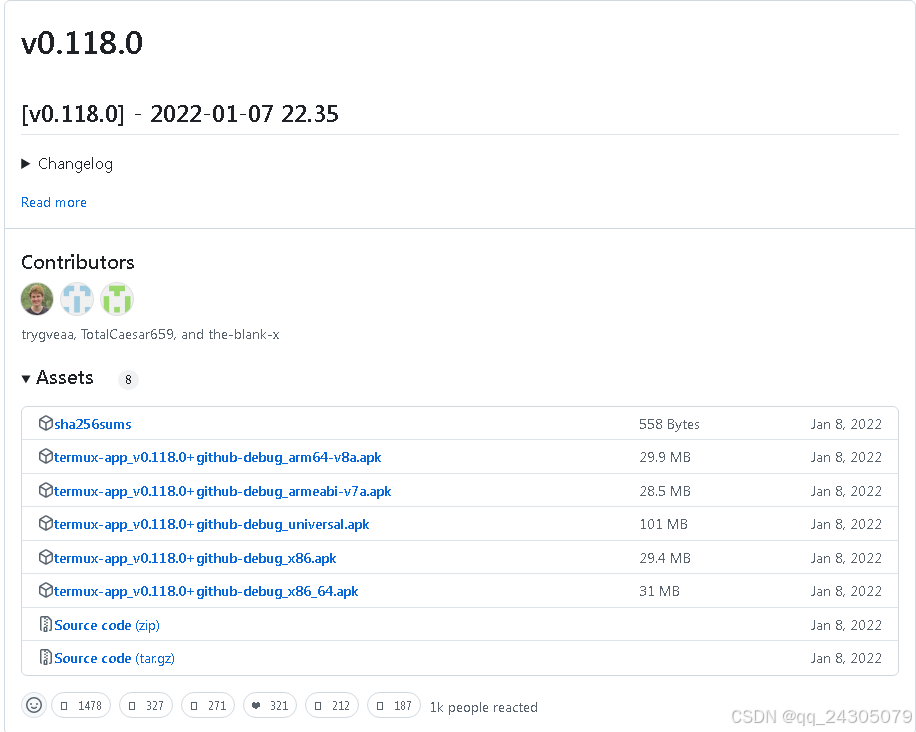Click package icon beside universal apk
This screenshot has width=916, height=732.
click(x=46, y=523)
